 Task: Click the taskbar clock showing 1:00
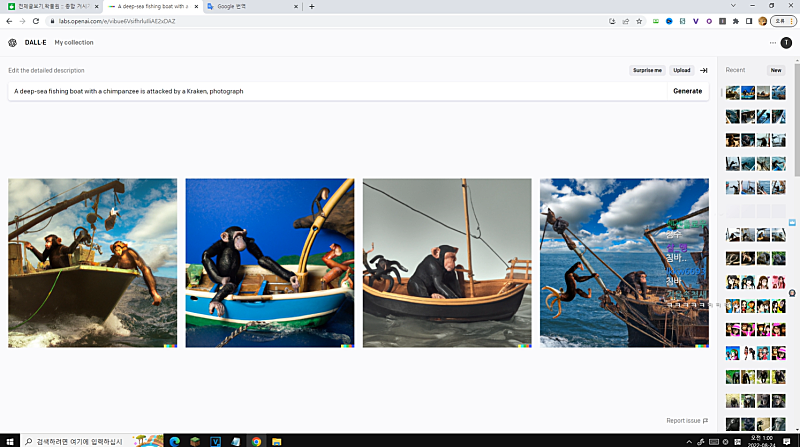[x=761, y=441]
